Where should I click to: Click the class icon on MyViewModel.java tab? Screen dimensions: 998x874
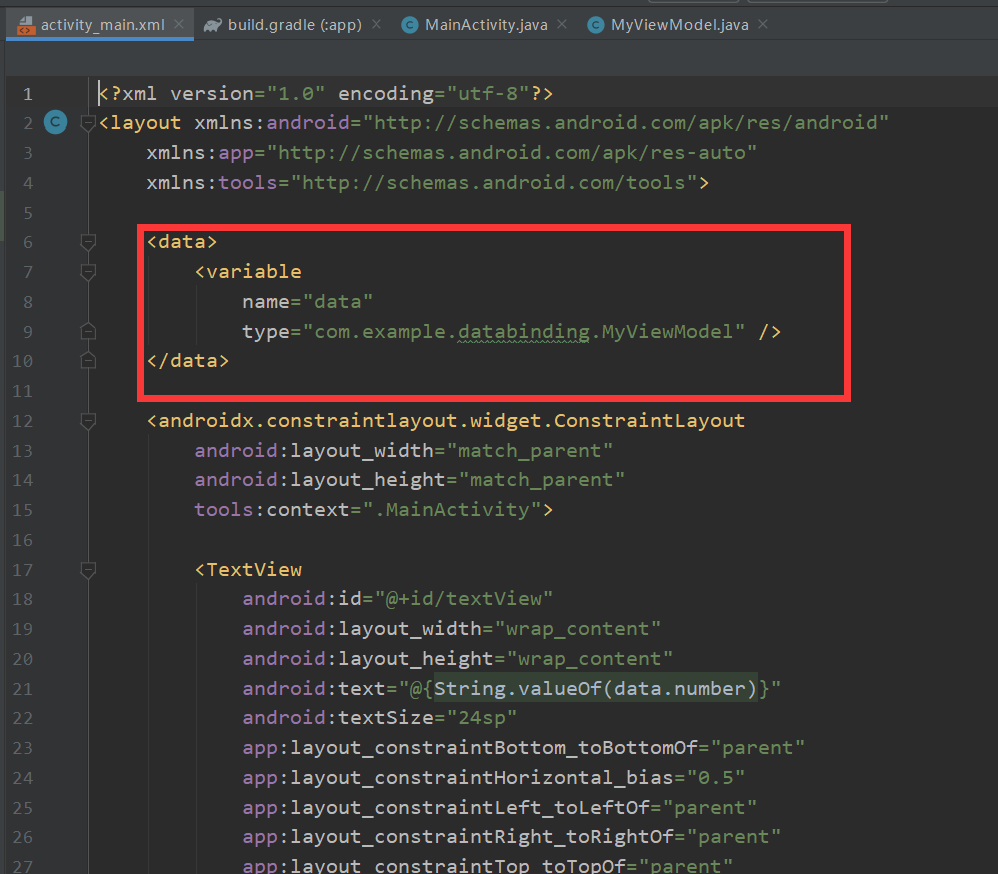[x=596, y=25]
